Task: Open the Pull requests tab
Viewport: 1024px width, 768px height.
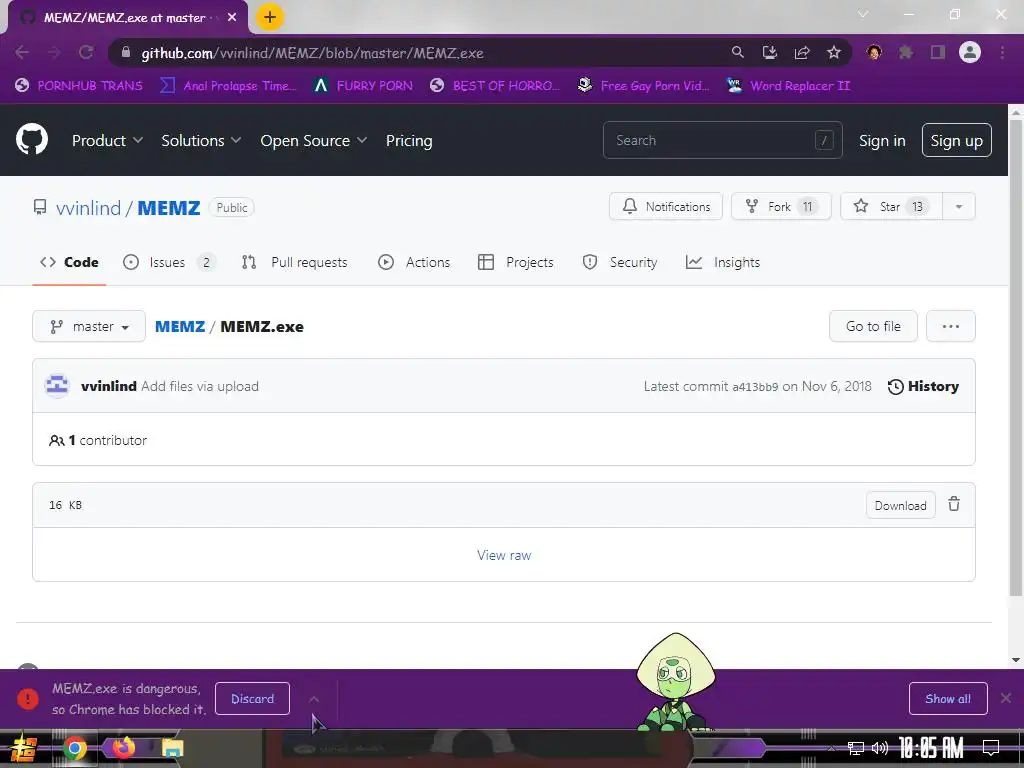Action: point(295,262)
